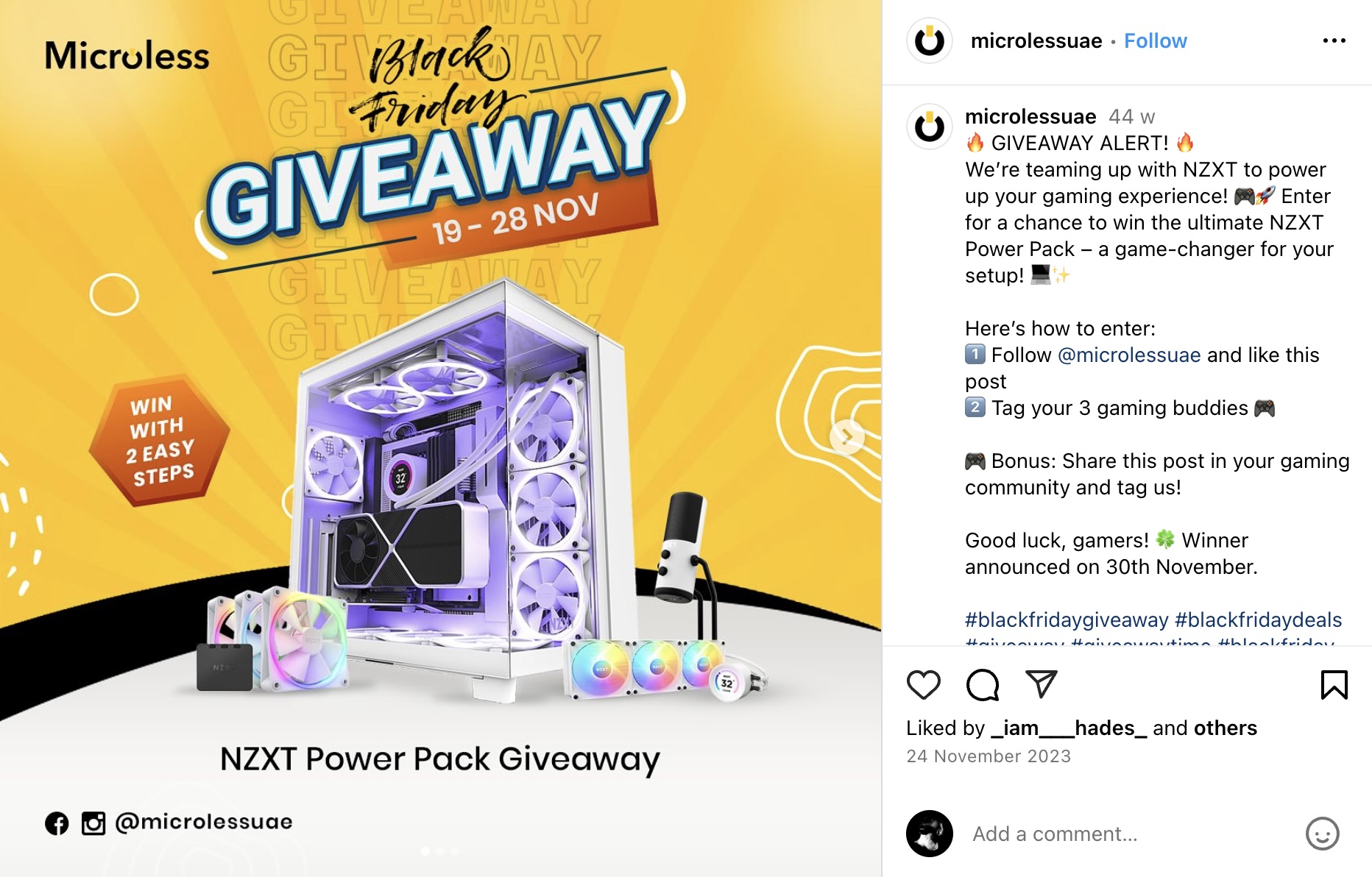The height and width of the screenshot is (877, 1372).
Task: Like the post with heart icon
Action: pos(923,685)
